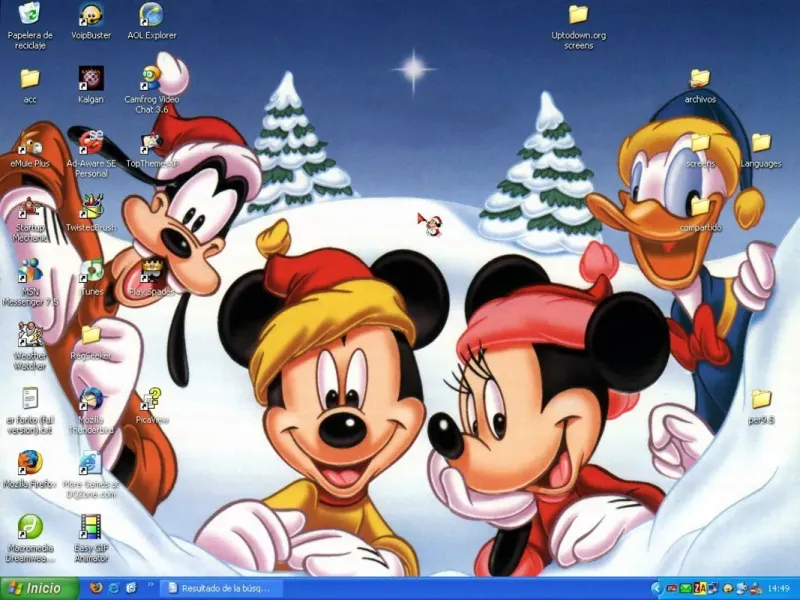Launch VoipBuster from the desktop
Image resolution: width=800 pixels, height=600 pixels.
(x=91, y=21)
